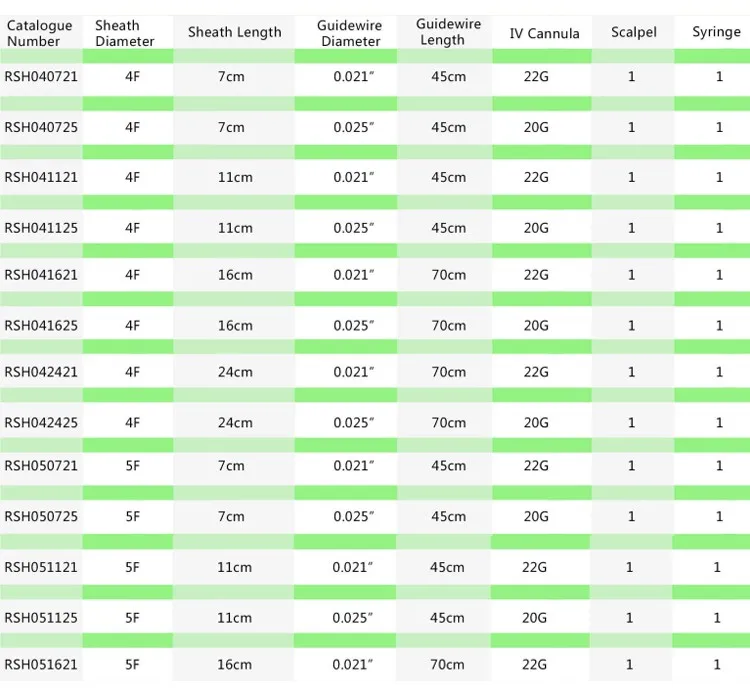Click the Sheath Diameter column header

[x=125, y=33]
